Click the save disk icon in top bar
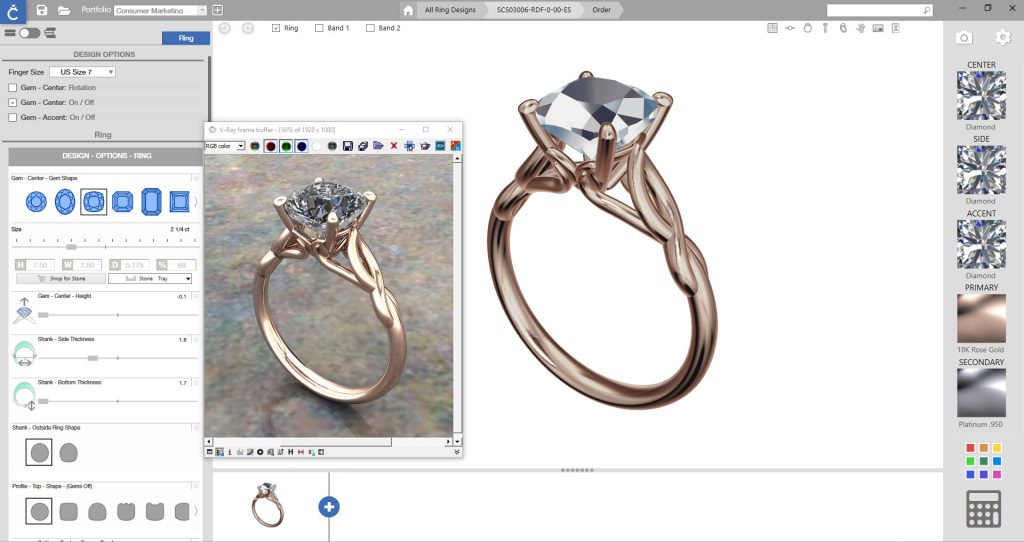Screen dimensions: 1024x542 (x=42, y=10)
